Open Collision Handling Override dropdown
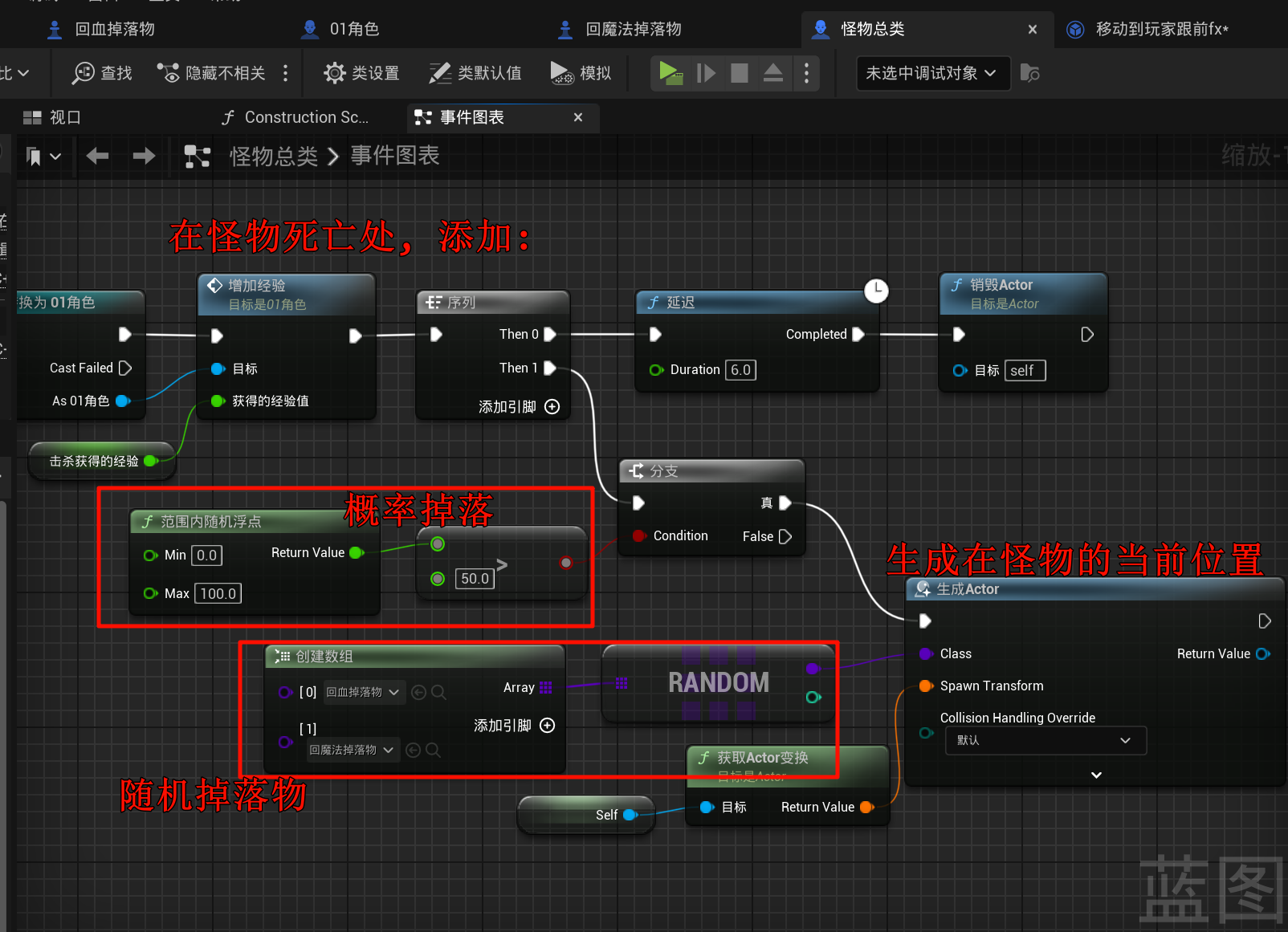The image size is (1288, 932). (1045, 740)
